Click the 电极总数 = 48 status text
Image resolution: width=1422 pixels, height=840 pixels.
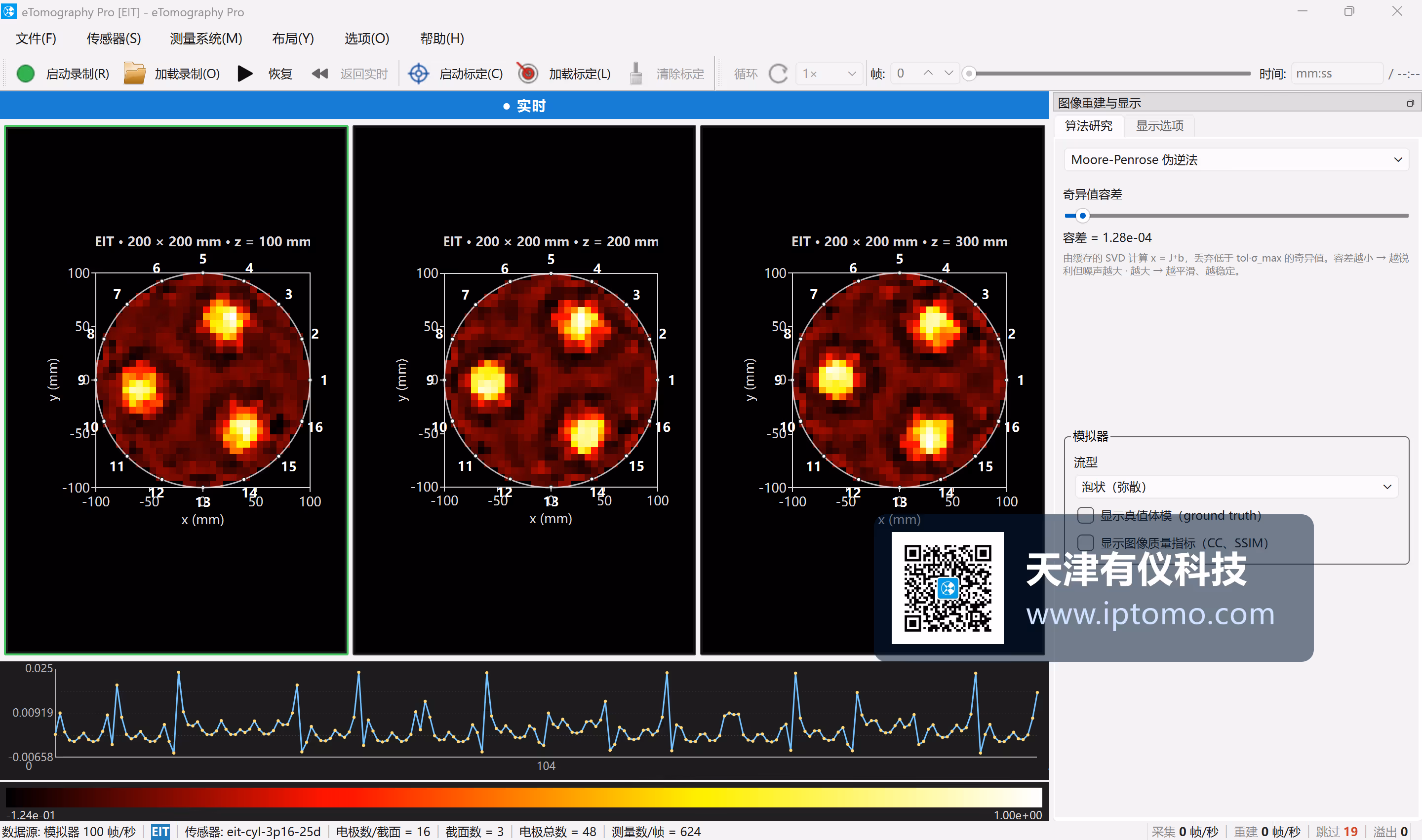coord(557,832)
